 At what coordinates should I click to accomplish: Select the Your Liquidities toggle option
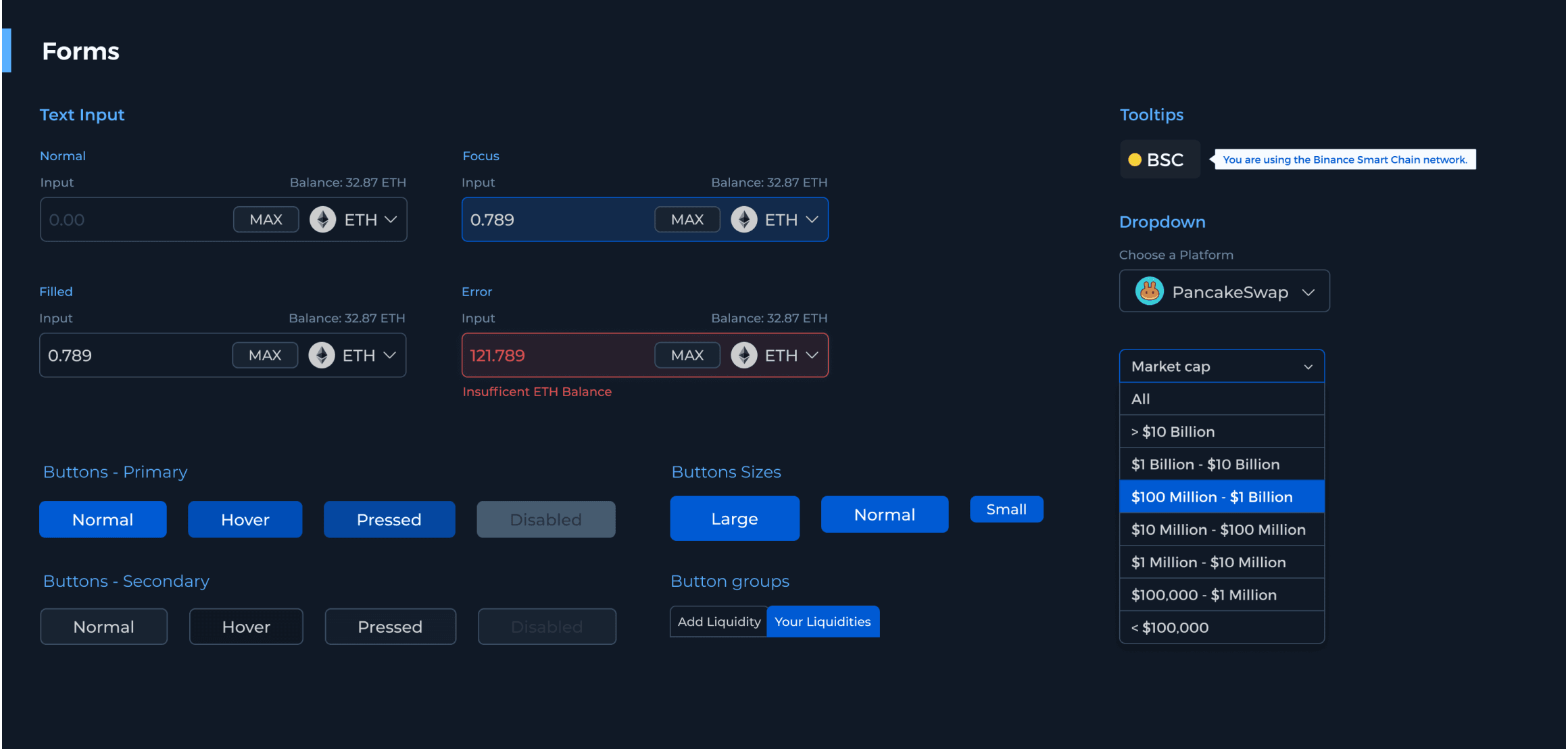click(823, 621)
